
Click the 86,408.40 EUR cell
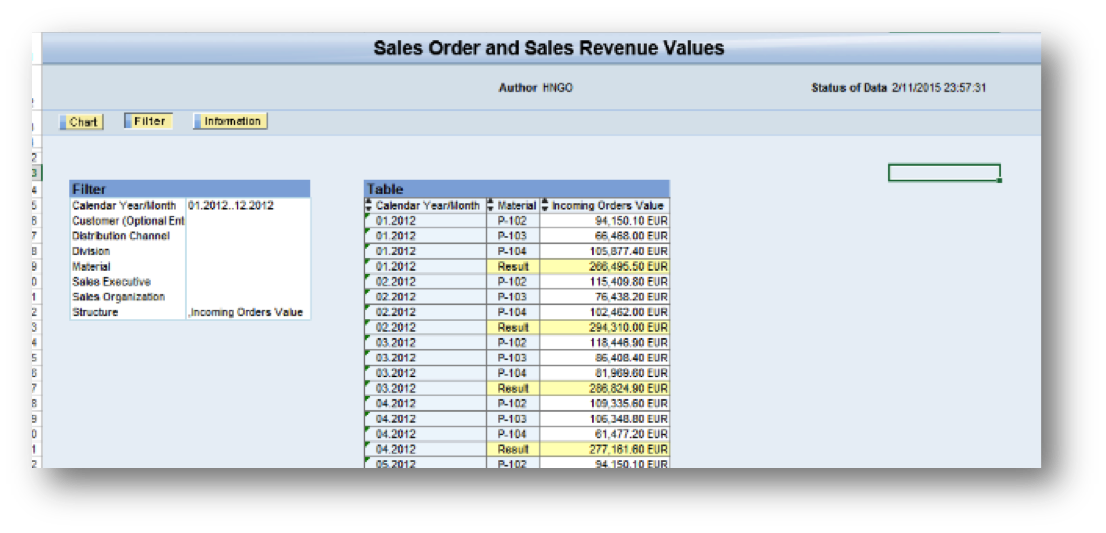605,358
